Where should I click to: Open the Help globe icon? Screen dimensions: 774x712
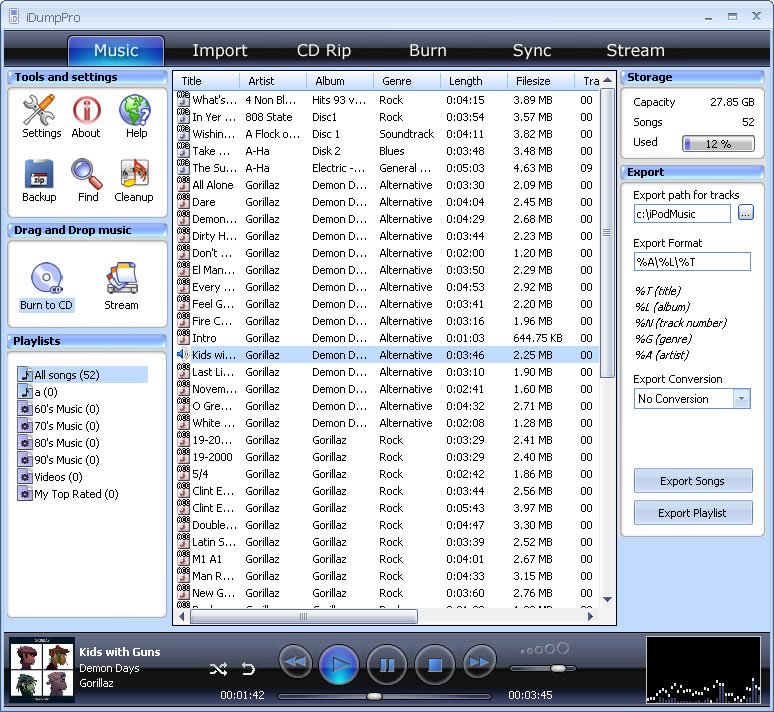tap(135, 111)
